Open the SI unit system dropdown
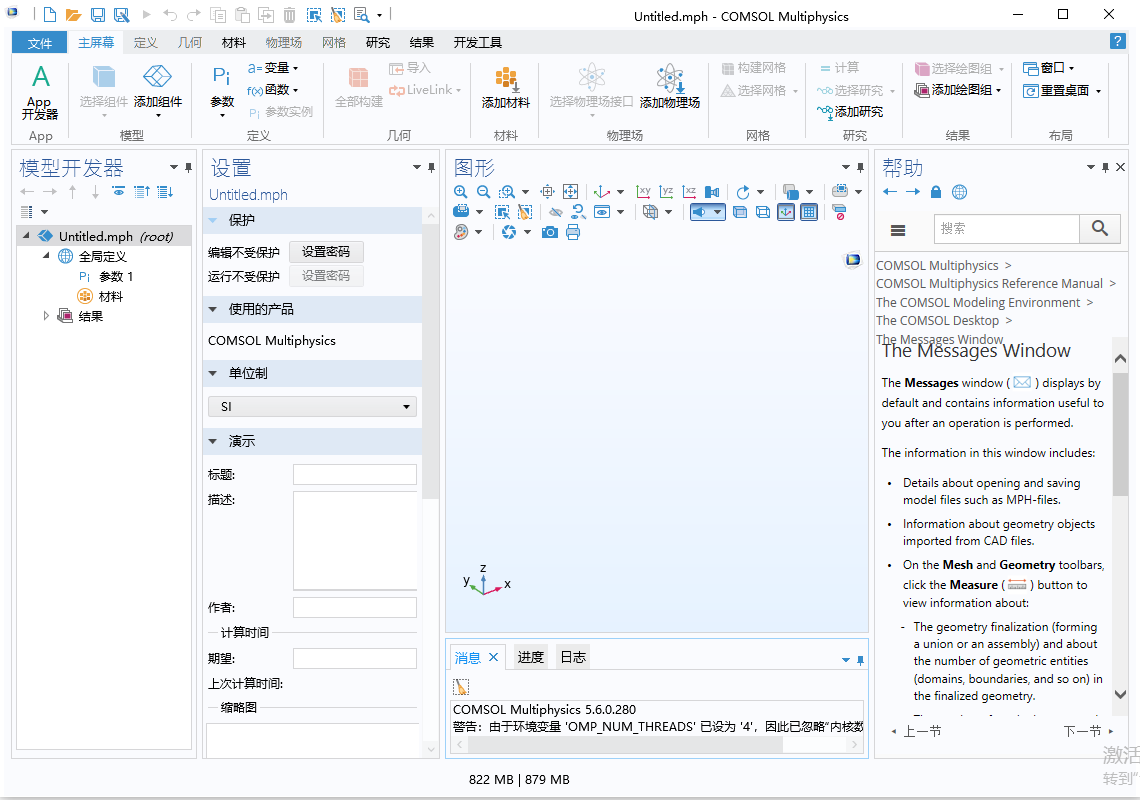The image size is (1140, 800). point(313,407)
